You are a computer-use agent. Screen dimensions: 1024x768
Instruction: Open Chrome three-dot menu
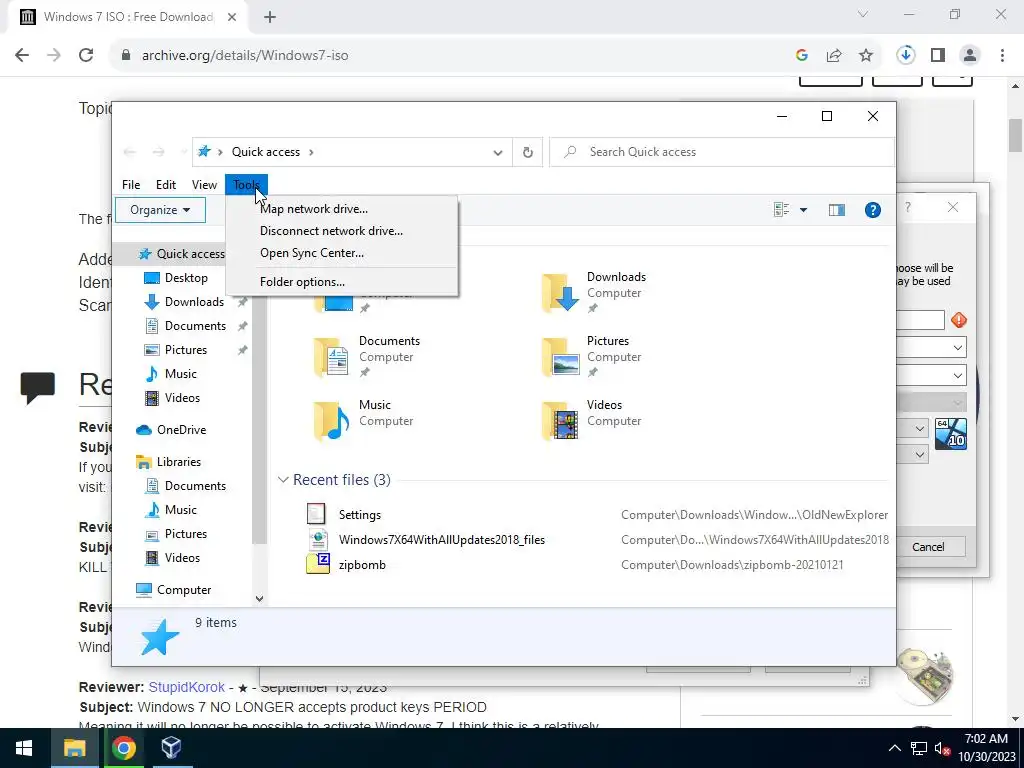pos(1002,56)
